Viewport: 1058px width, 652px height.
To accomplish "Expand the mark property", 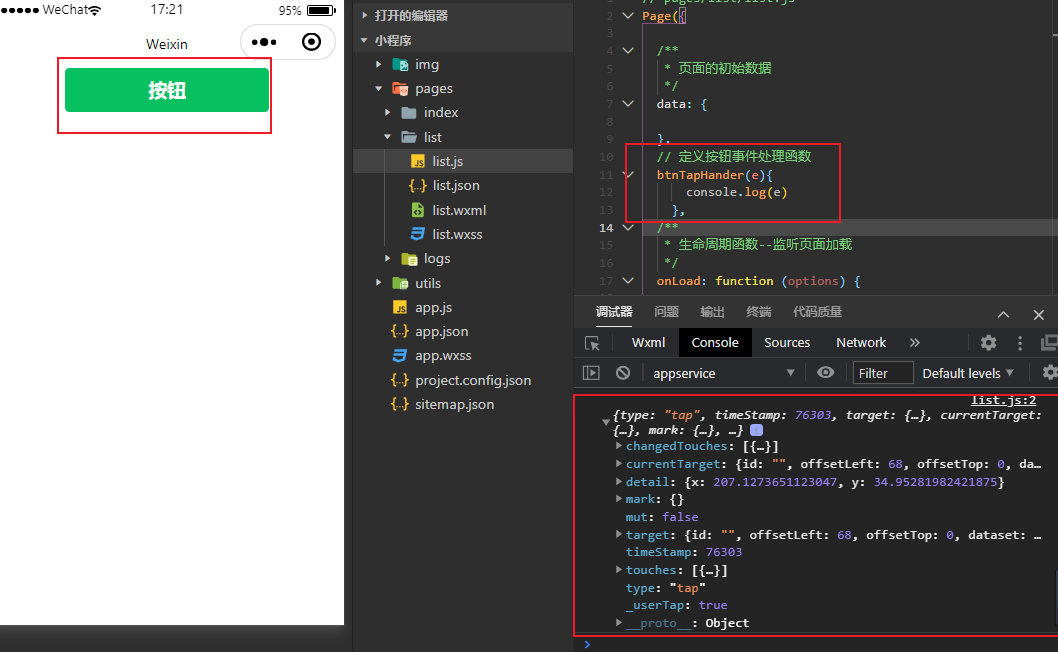I will coord(619,499).
